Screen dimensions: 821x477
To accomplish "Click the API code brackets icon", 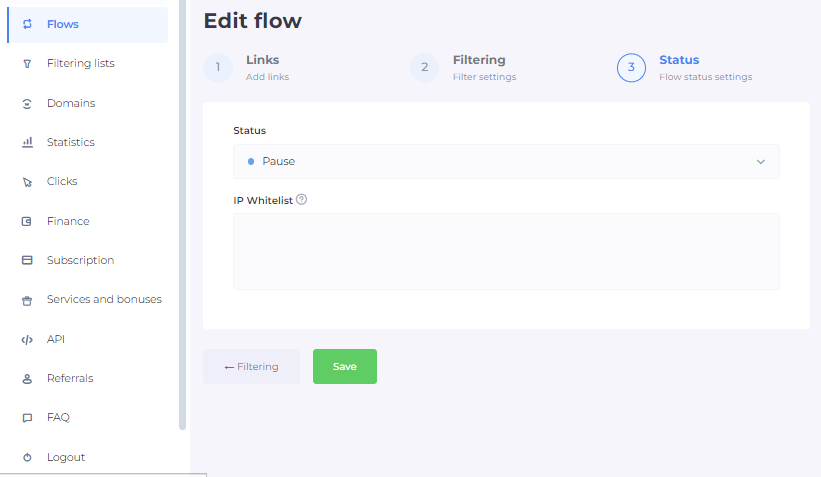I will point(27,340).
